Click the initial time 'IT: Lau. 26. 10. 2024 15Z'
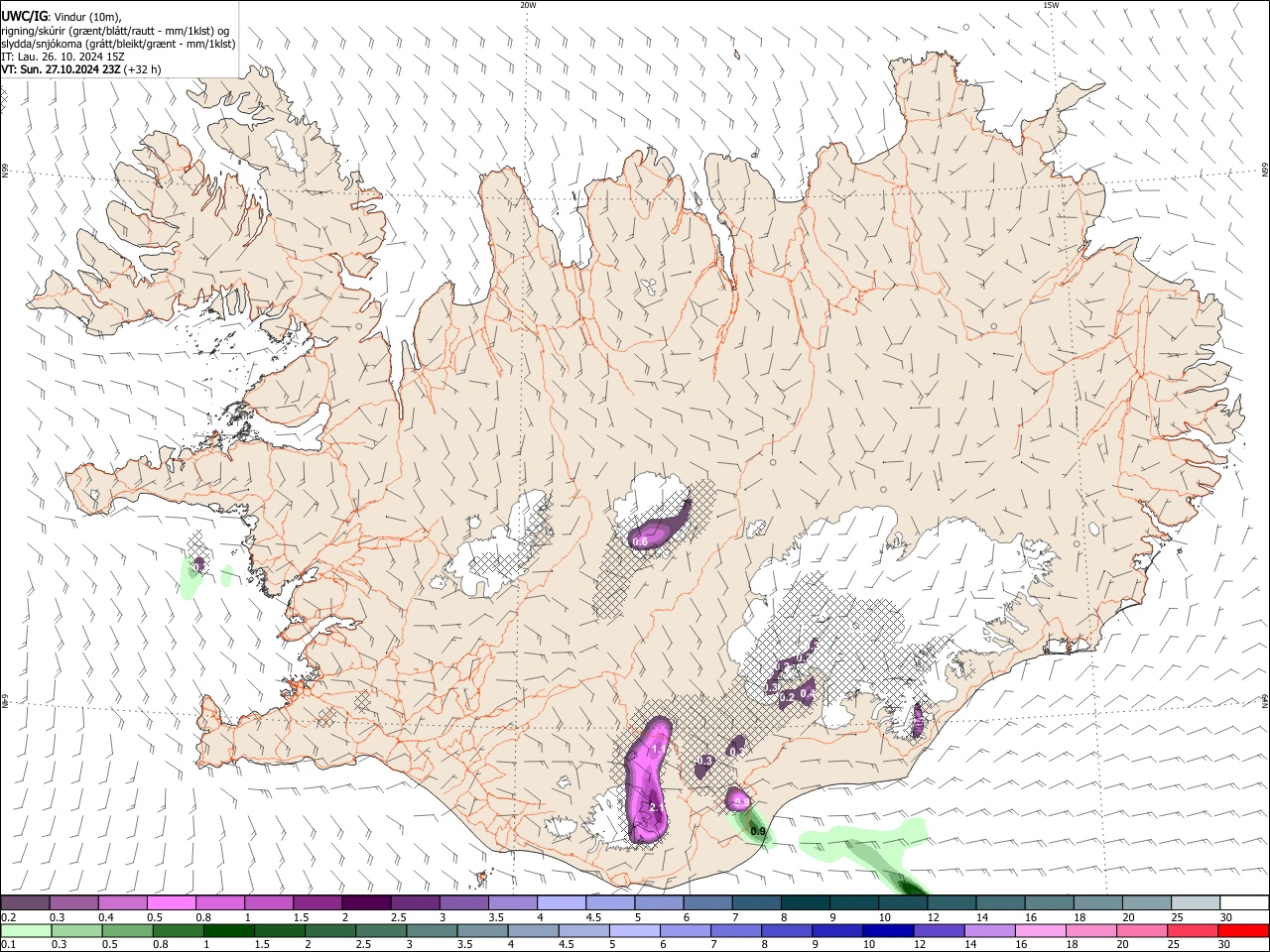Viewport: 1270px width, 952px height. click(63, 57)
